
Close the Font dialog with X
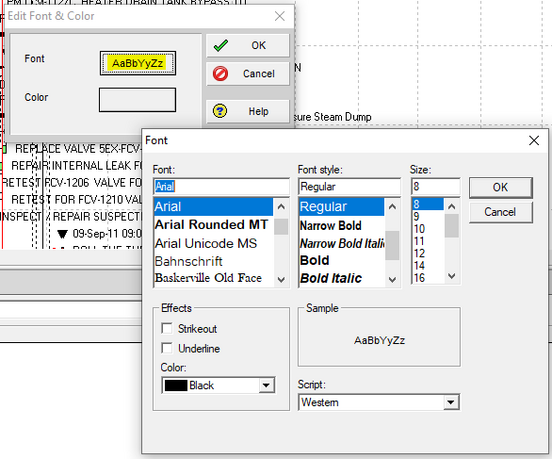tap(534, 140)
